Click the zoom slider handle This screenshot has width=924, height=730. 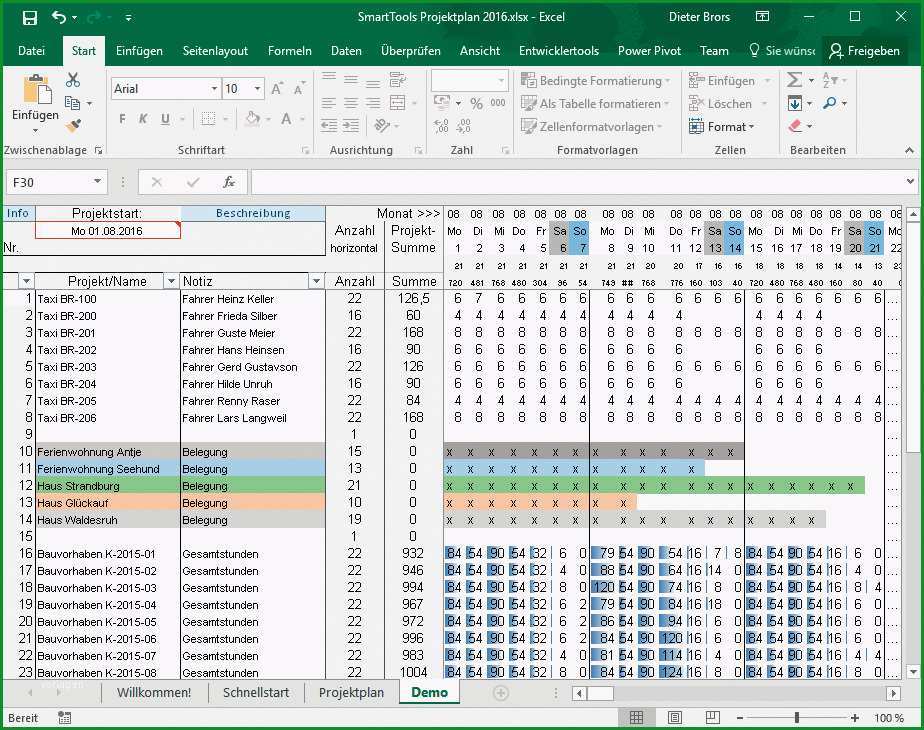click(x=797, y=718)
